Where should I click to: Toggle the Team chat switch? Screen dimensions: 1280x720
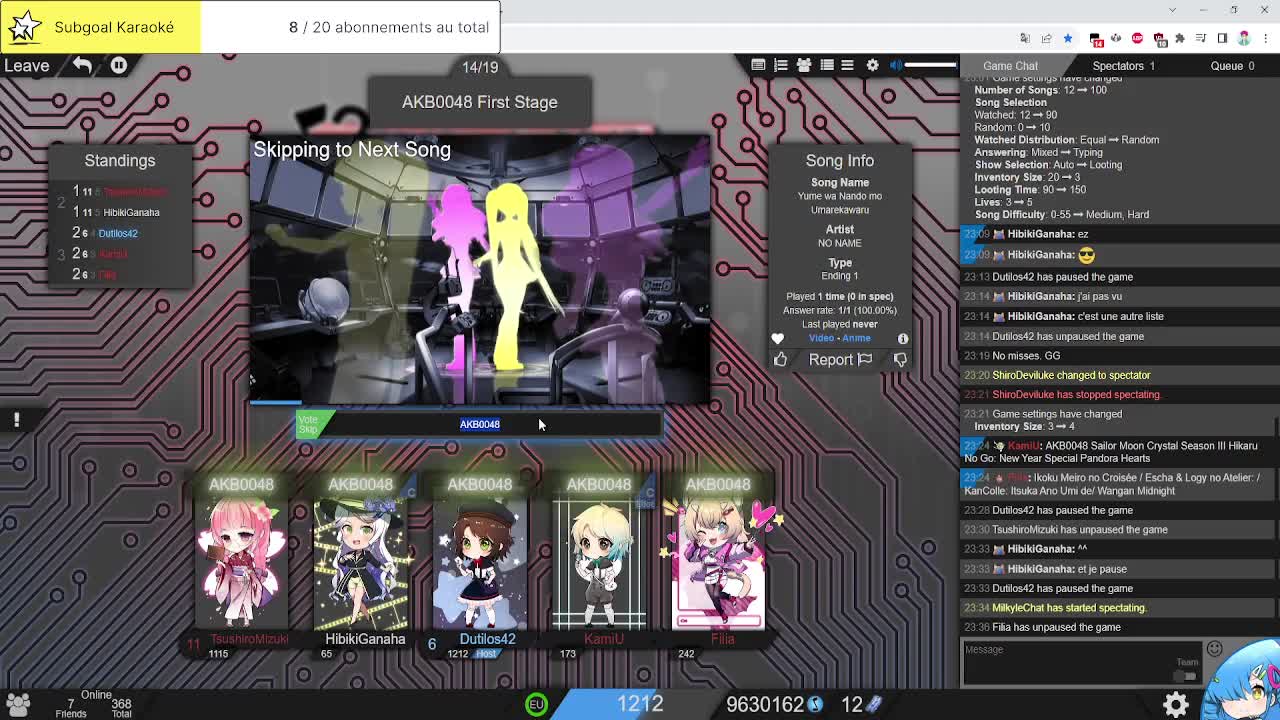[x=1187, y=677]
